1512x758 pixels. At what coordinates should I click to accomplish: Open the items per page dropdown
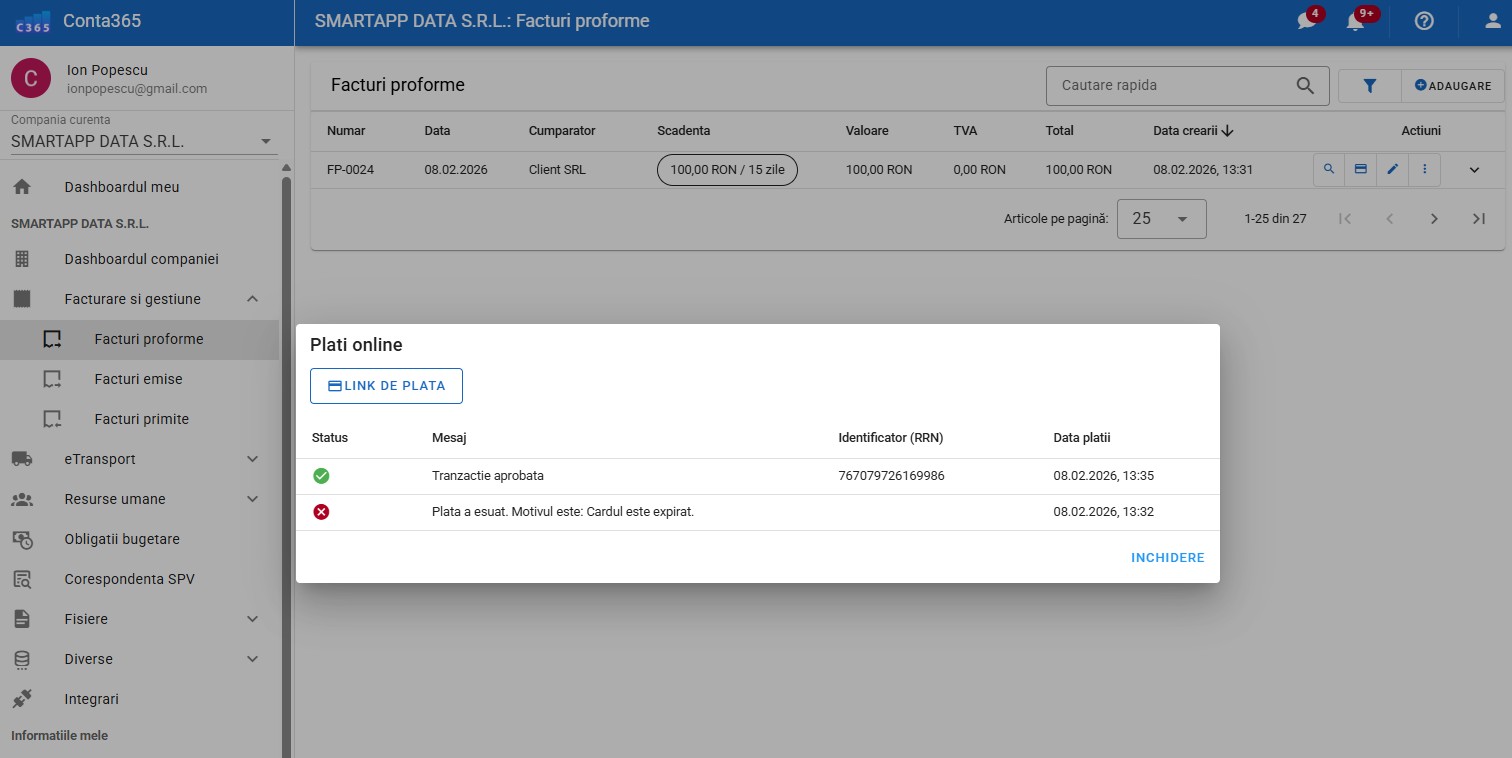point(1161,219)
